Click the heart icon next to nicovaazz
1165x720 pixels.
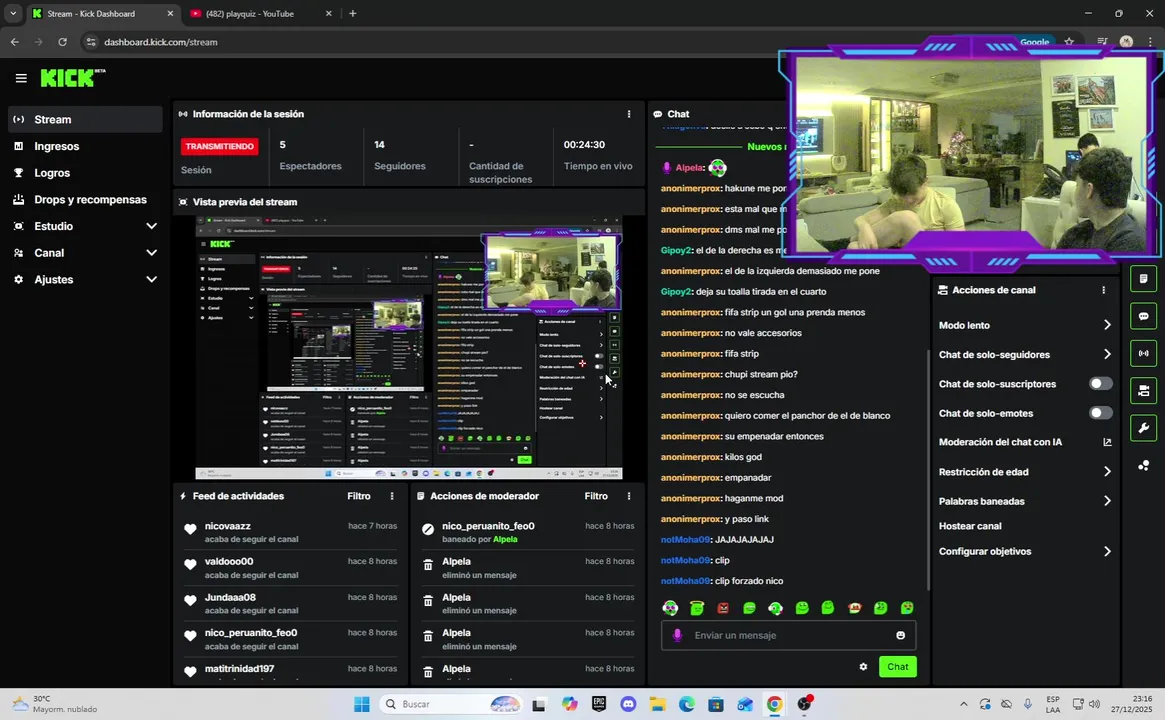pyautogui.click(x=190, y=530)
